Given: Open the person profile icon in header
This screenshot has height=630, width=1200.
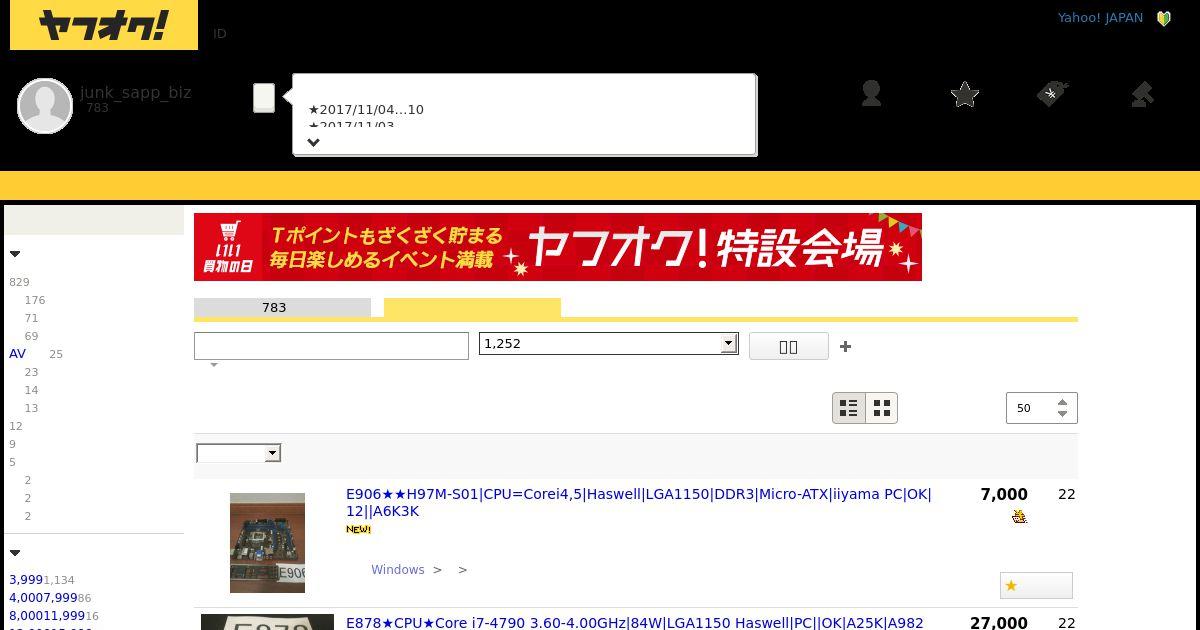Looking at the screenshot, I should (871, 94).
